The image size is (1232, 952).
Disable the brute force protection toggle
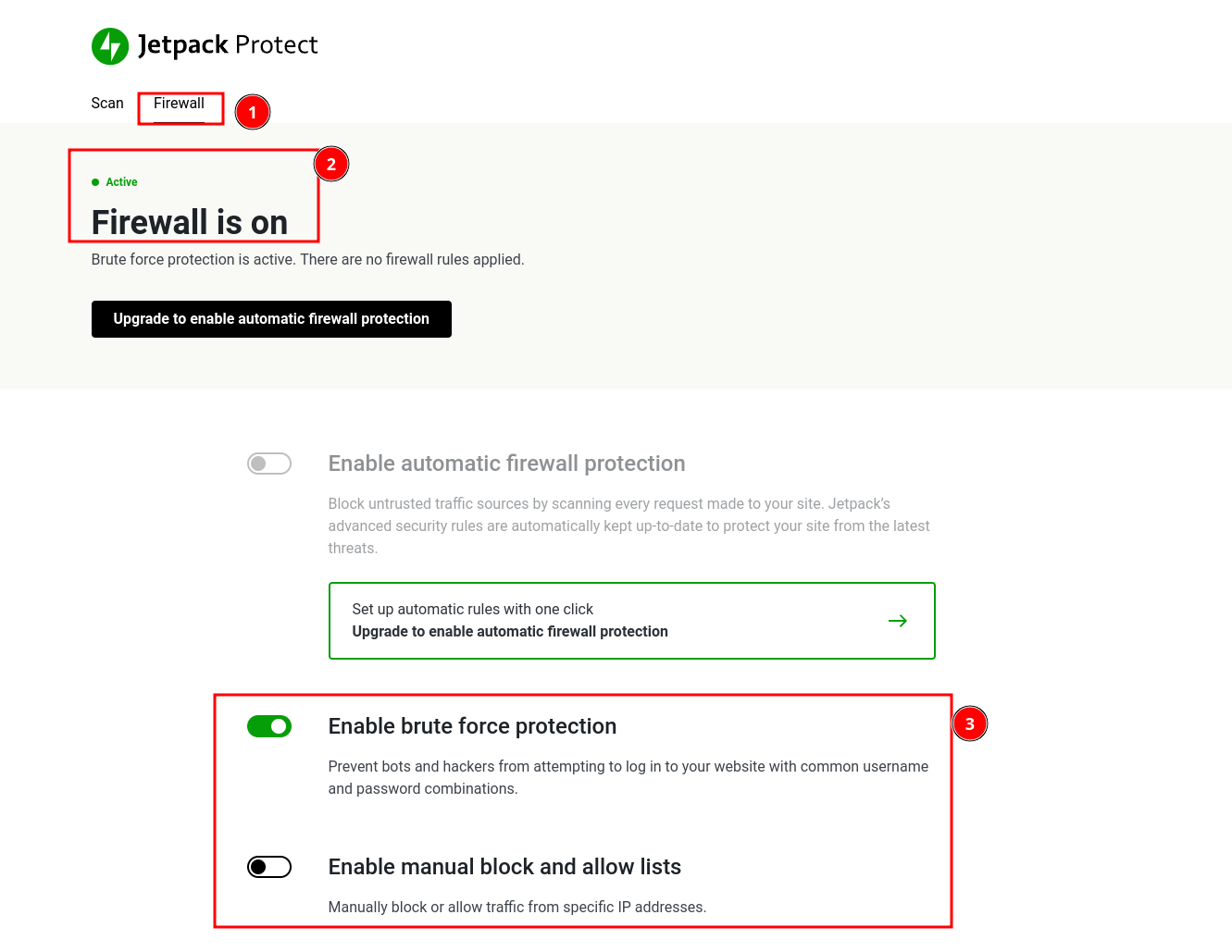(x=269, y=726)
